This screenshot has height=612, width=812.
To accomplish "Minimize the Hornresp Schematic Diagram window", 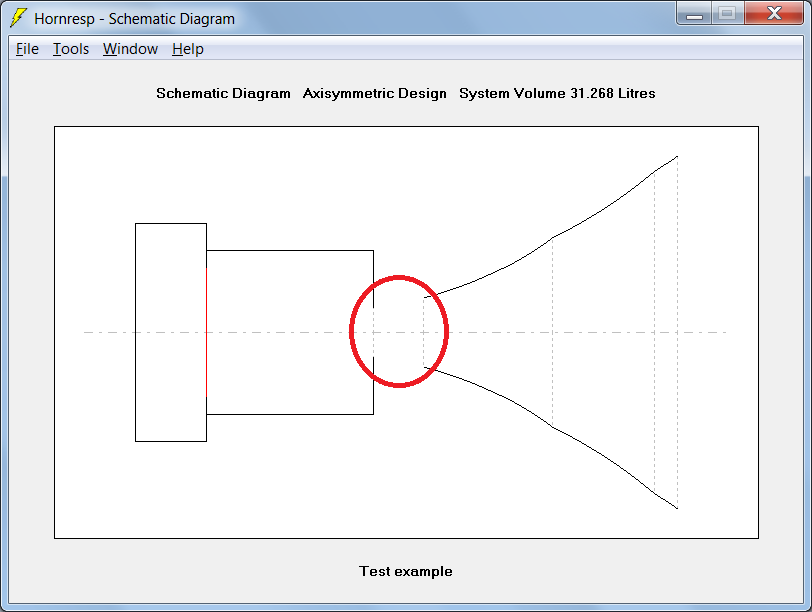I will point(694,14).
